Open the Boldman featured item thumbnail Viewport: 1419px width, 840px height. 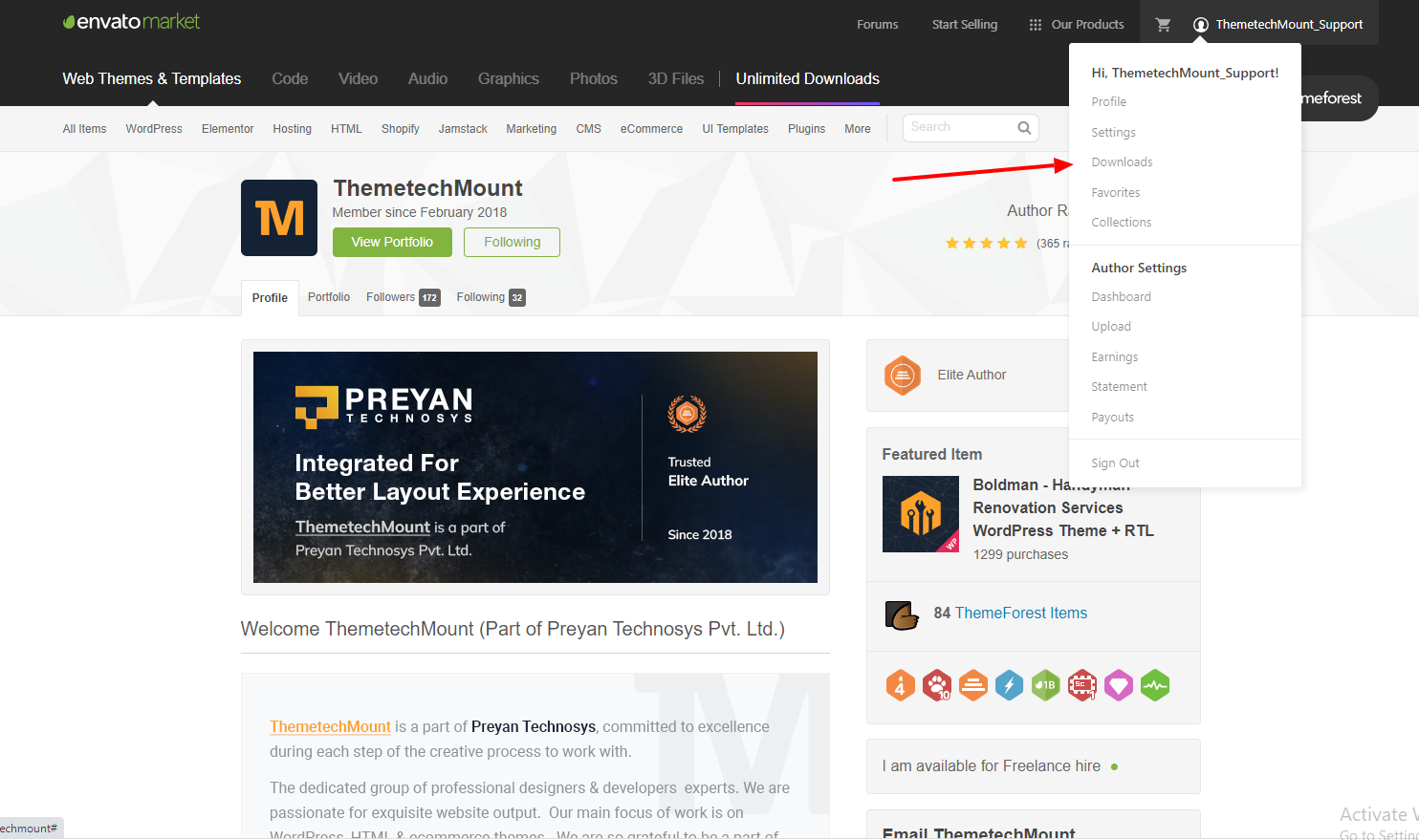tap(921, 514)
